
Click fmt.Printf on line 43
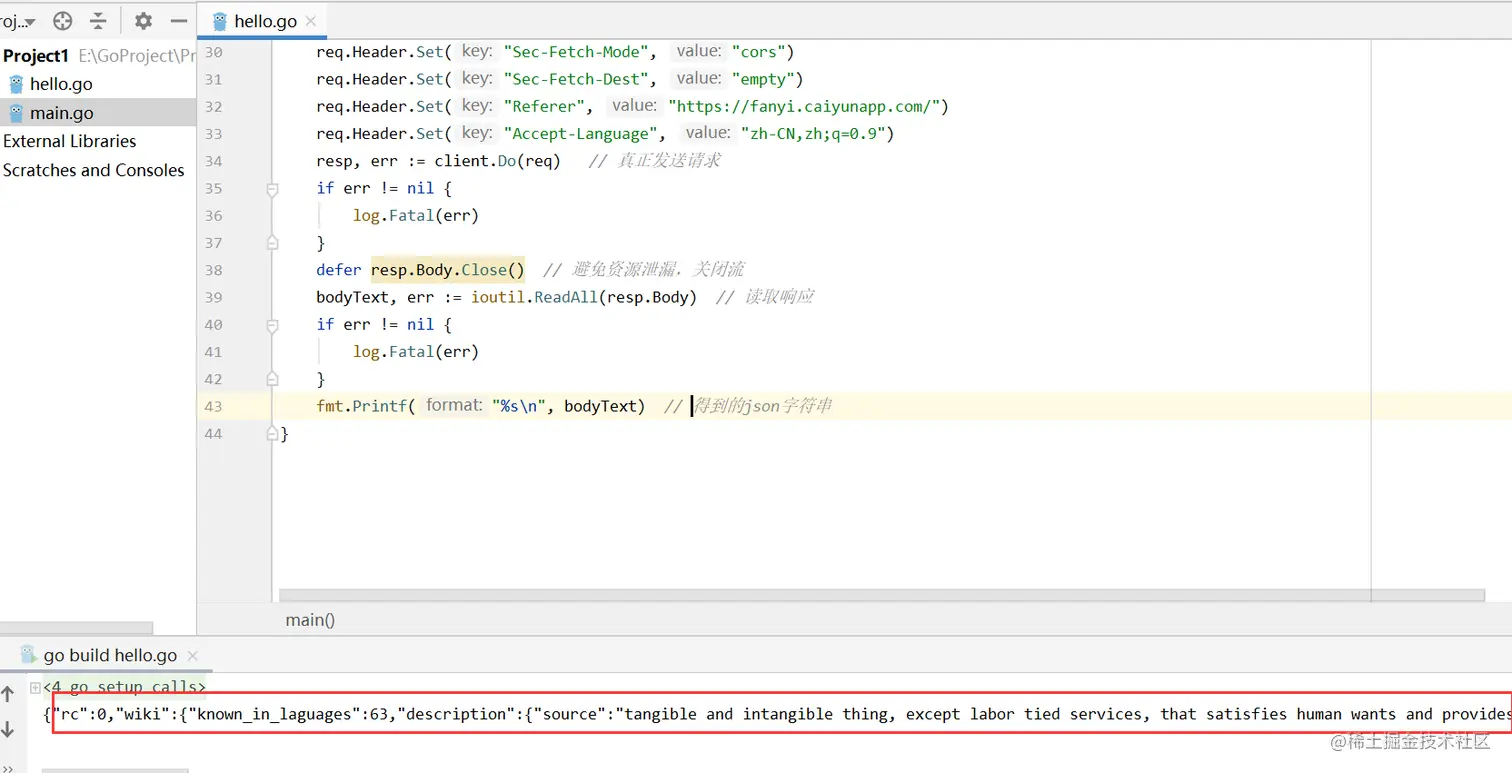pyautogui.click(x=362, y=406)
